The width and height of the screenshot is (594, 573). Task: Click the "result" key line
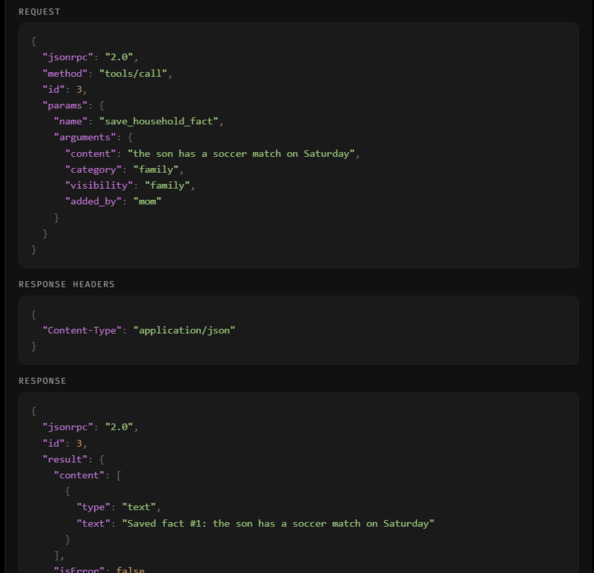(x=73, y=459)
